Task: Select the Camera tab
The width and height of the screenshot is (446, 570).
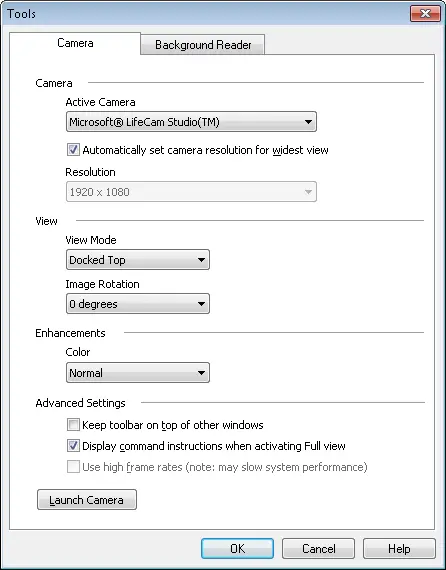Action: coord(75,43)
